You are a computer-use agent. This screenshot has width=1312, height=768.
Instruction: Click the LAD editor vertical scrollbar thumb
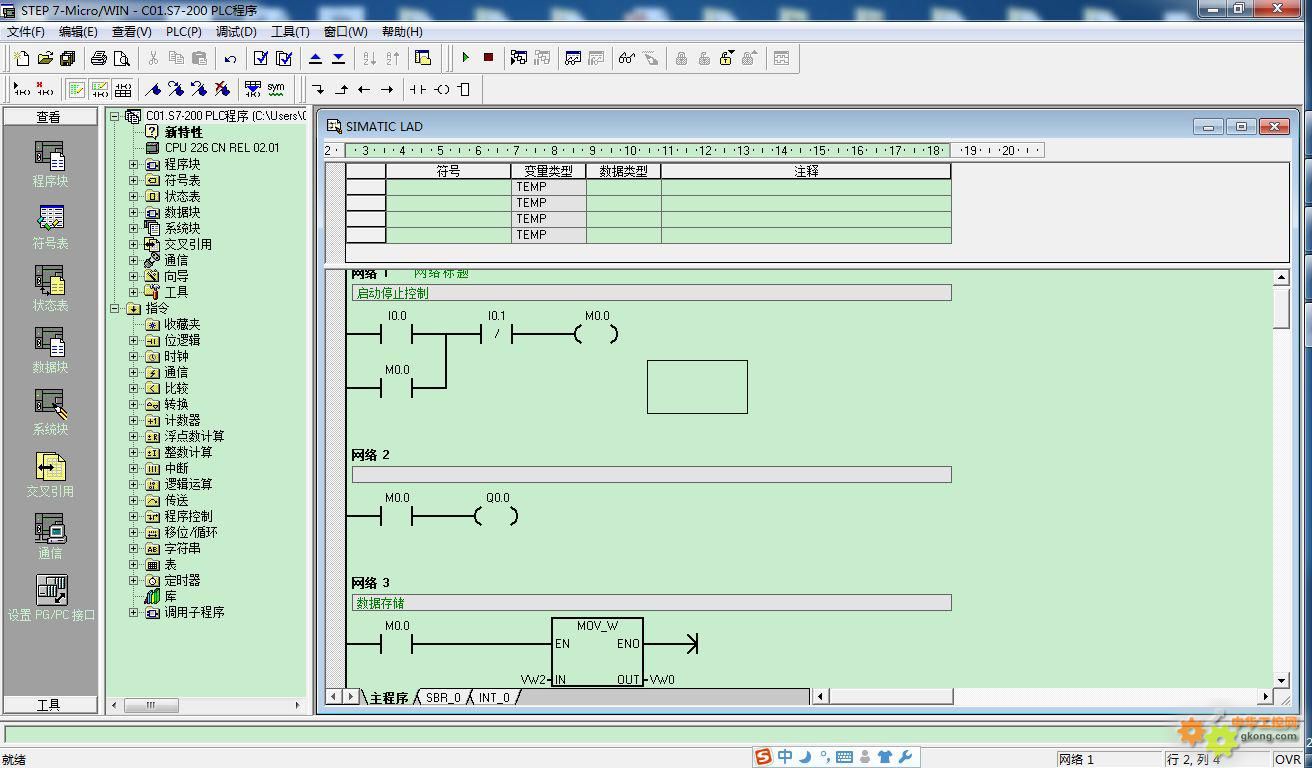[x=1281, y=308]
